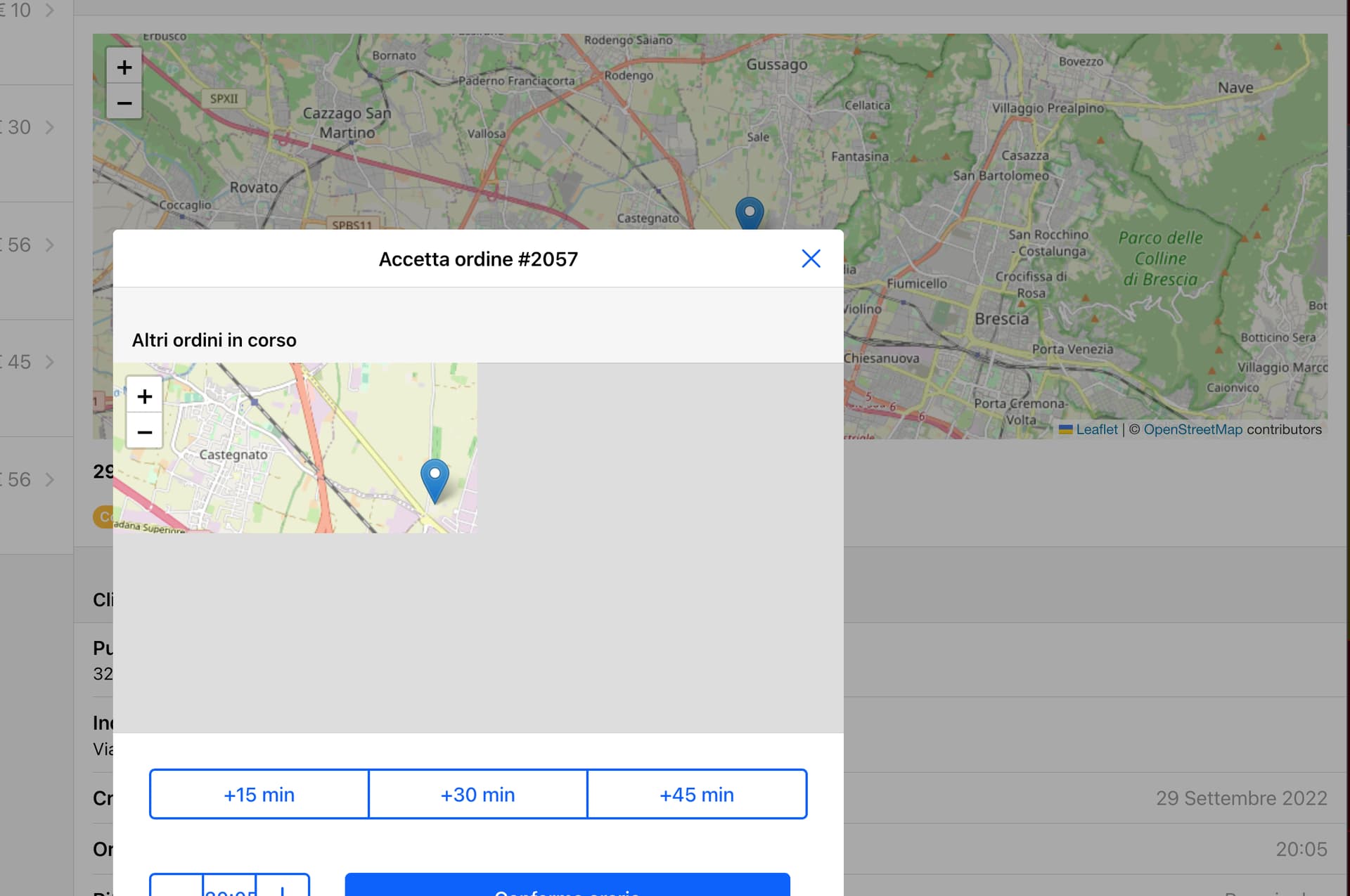Zoom in on the Altri ordini map
This screenshot has height=896, width=1350.
click(x=144, y=396)
